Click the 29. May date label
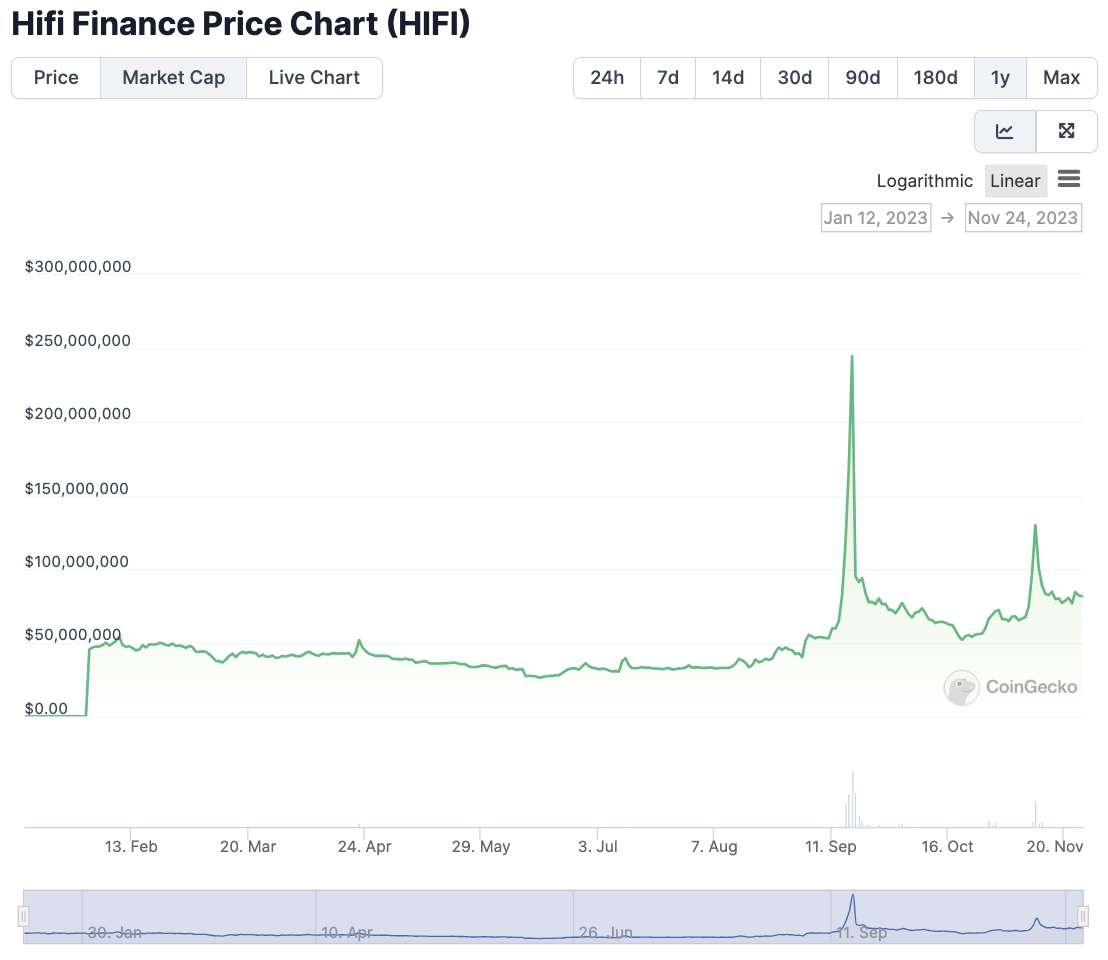Image resolution: width=1108 pixels, height=960 pixels. click(x=481, y=846)
